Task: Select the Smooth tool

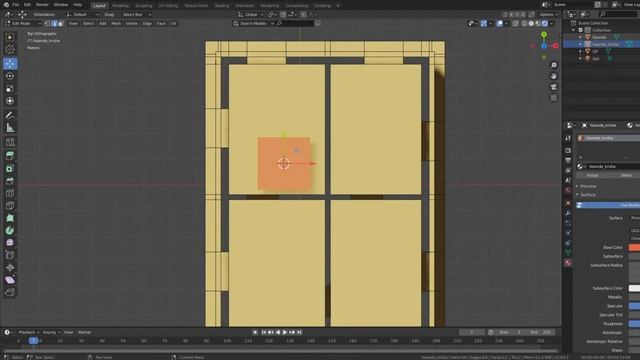Action: [10, 243]
